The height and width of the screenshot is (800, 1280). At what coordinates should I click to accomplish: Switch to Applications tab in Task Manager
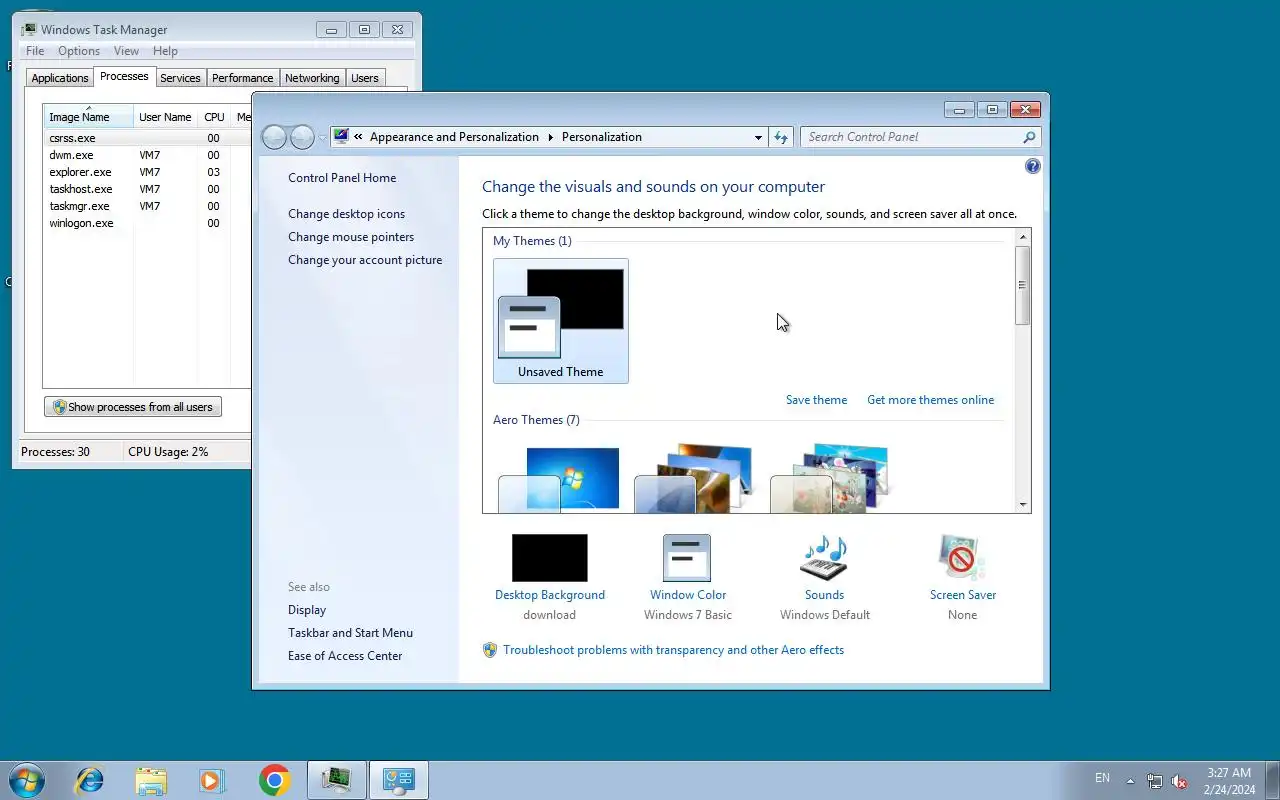[60, 78]
